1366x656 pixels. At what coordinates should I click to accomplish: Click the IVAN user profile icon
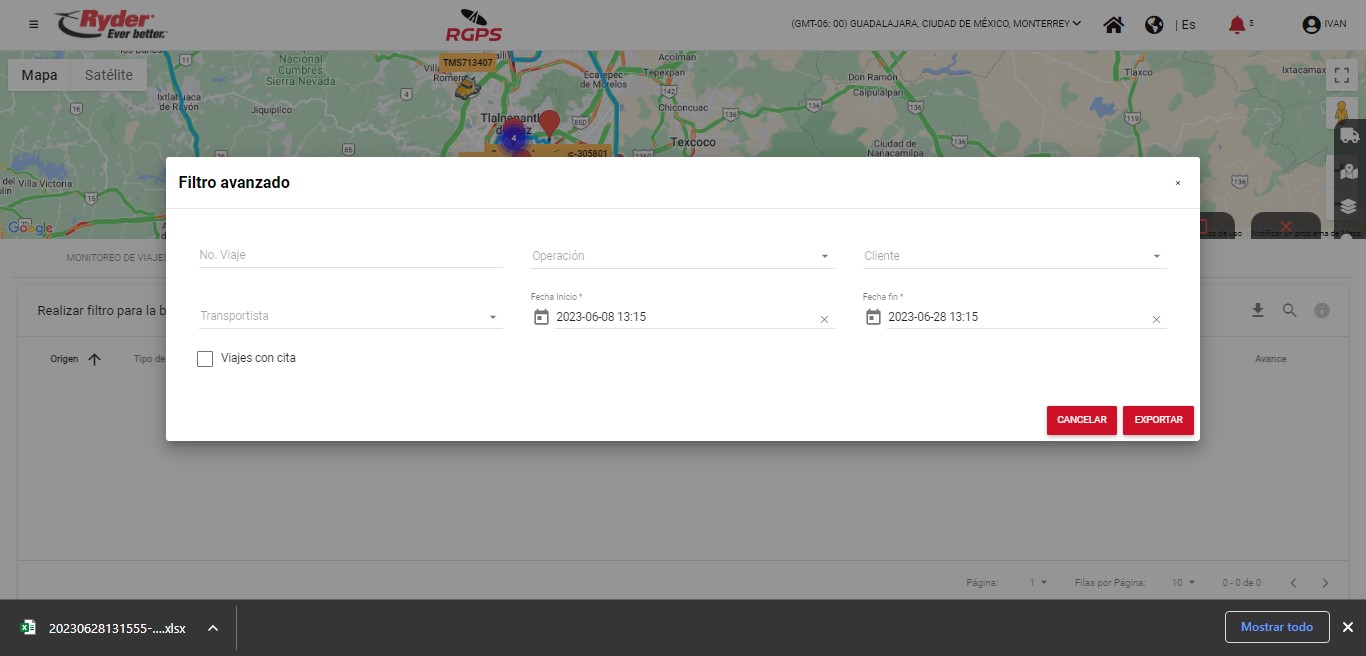[x=1311, y=25]
